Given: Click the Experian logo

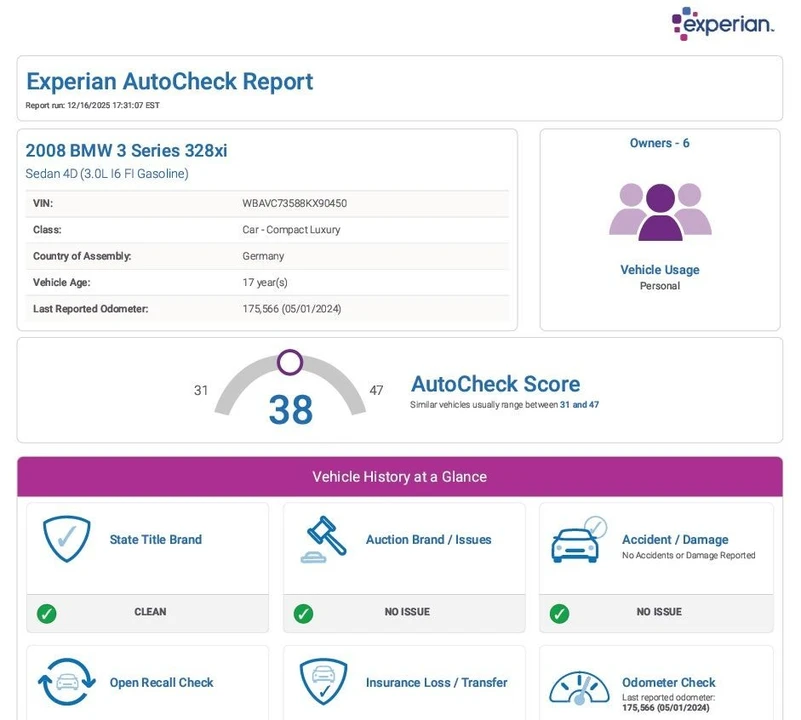Looking at the screenshot, I should coord(722,24).
